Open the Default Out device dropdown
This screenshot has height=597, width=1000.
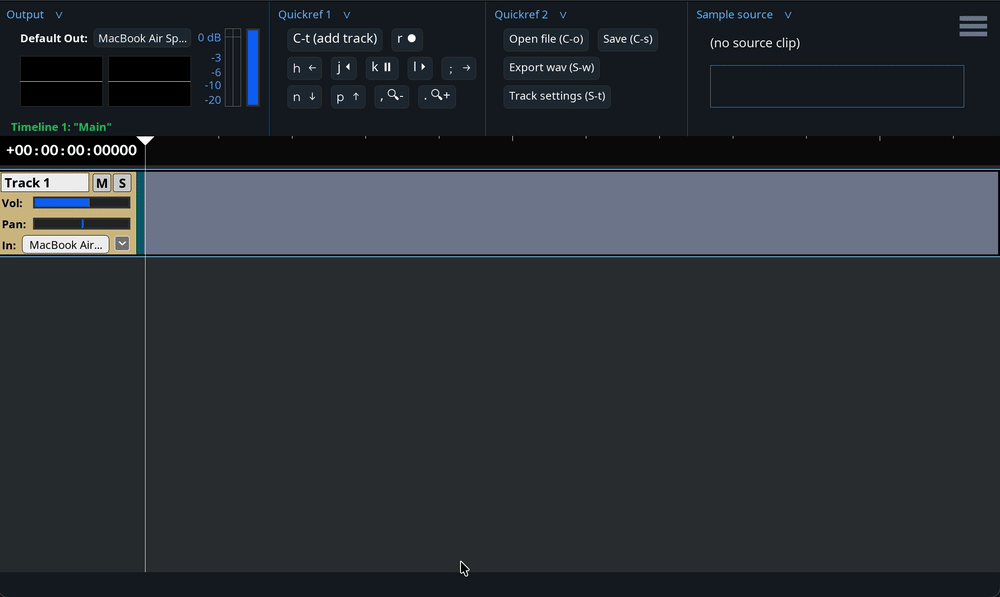tap(142, 38)
